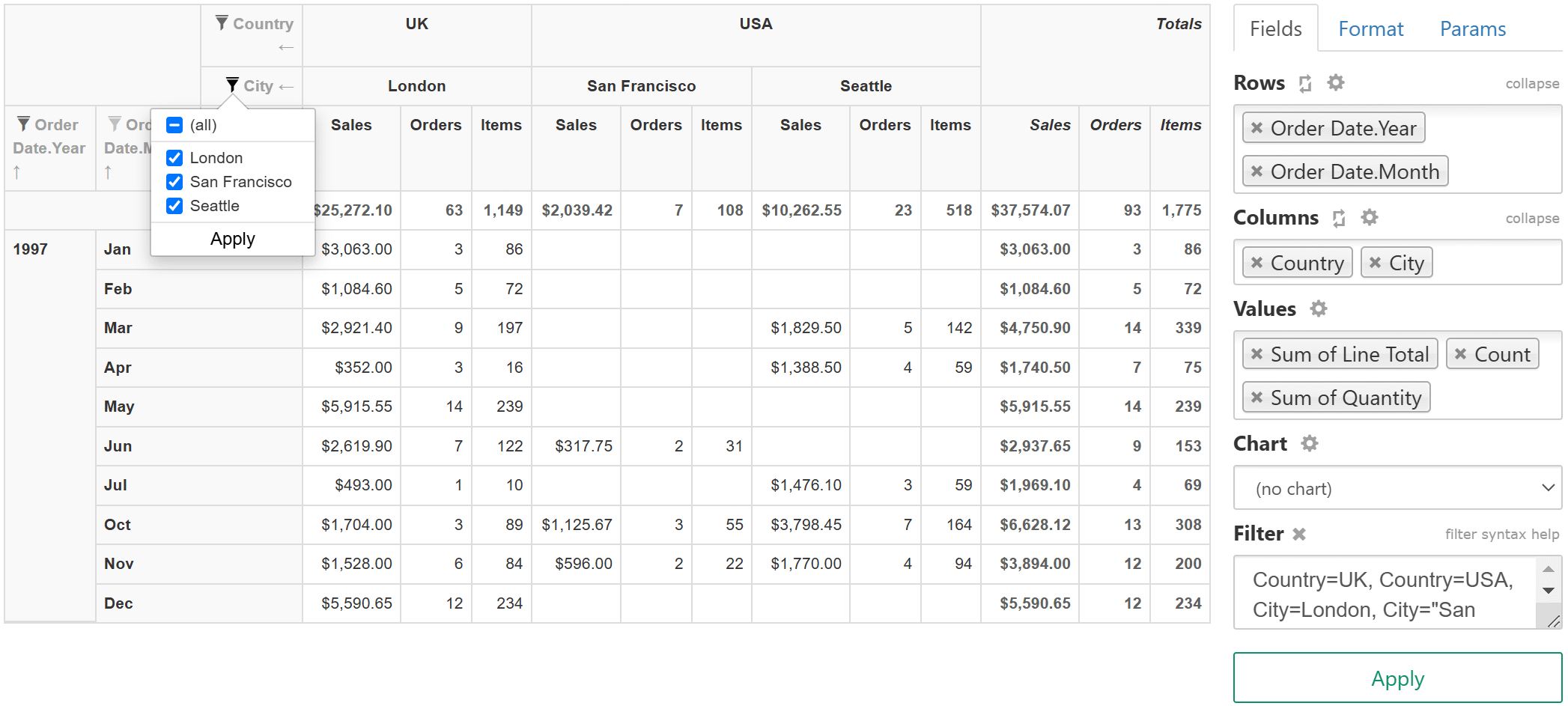1568x706 pixels.
Task: Click into the Filter text area
Action: click(1385, 593)
